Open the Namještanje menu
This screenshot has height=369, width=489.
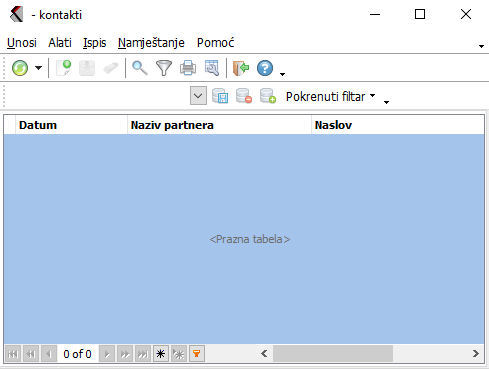click(x=151, y=43)
